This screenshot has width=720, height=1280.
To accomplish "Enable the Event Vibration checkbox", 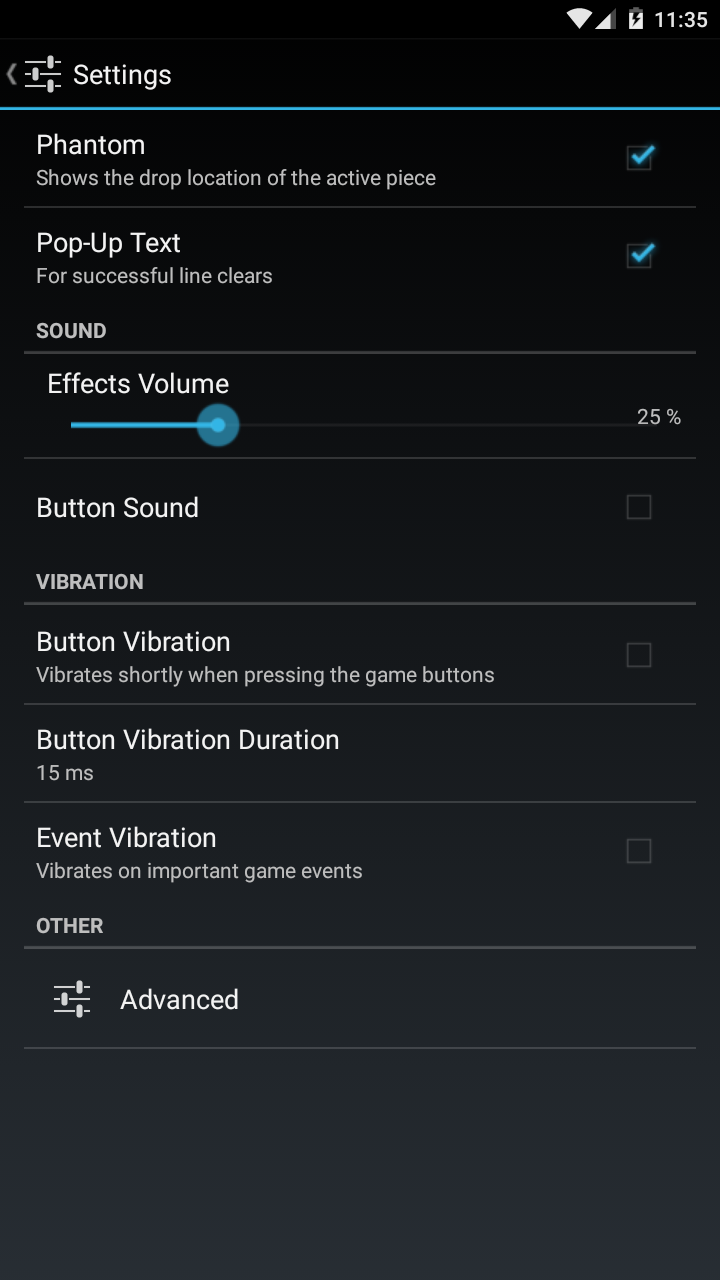I will click(x=639, y=851).
